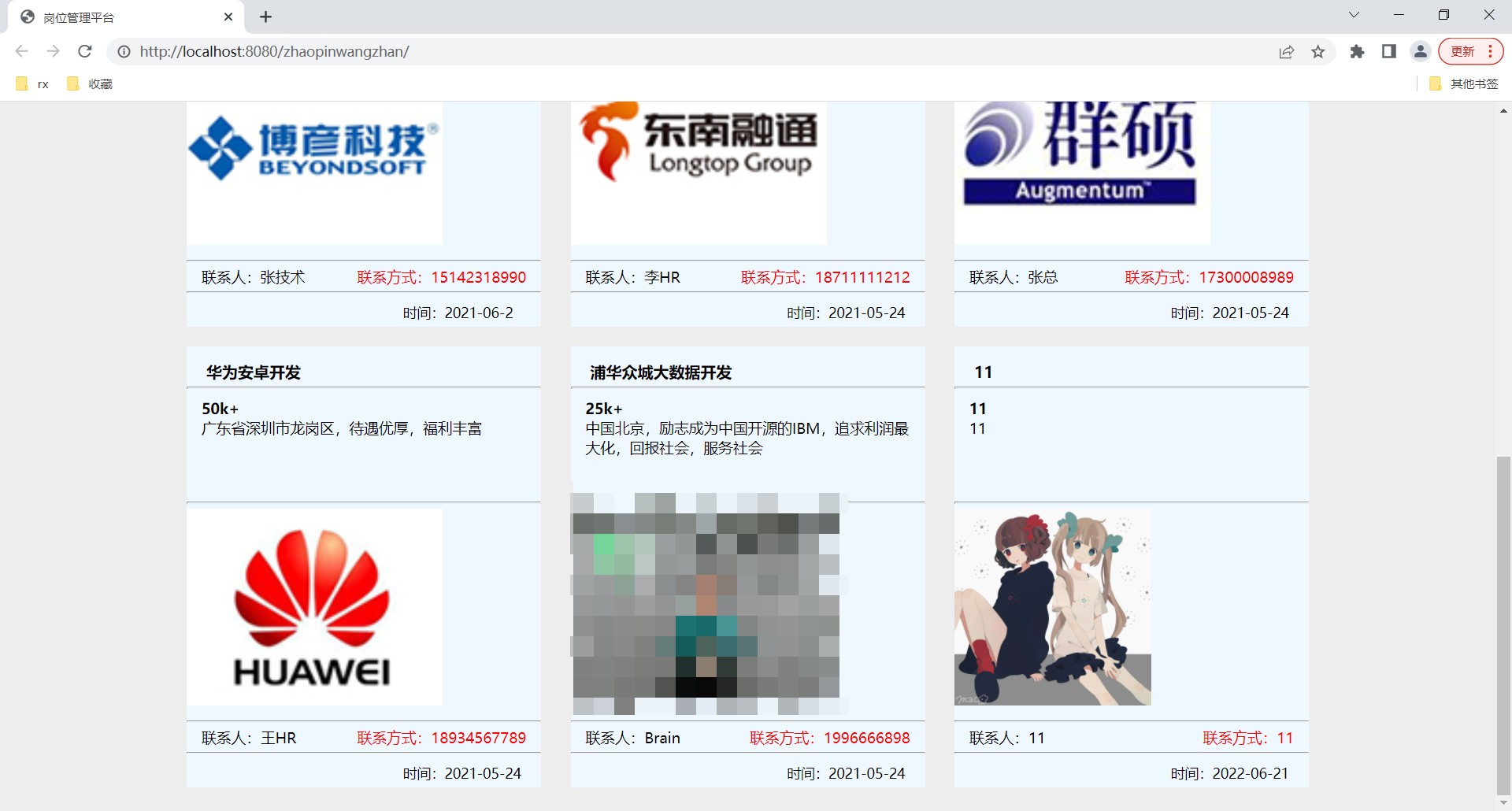Image resolution: width=1512 pixels, height=811 pixels.
Task: Select contact name 李HR
Action: [x=662, y=277]
